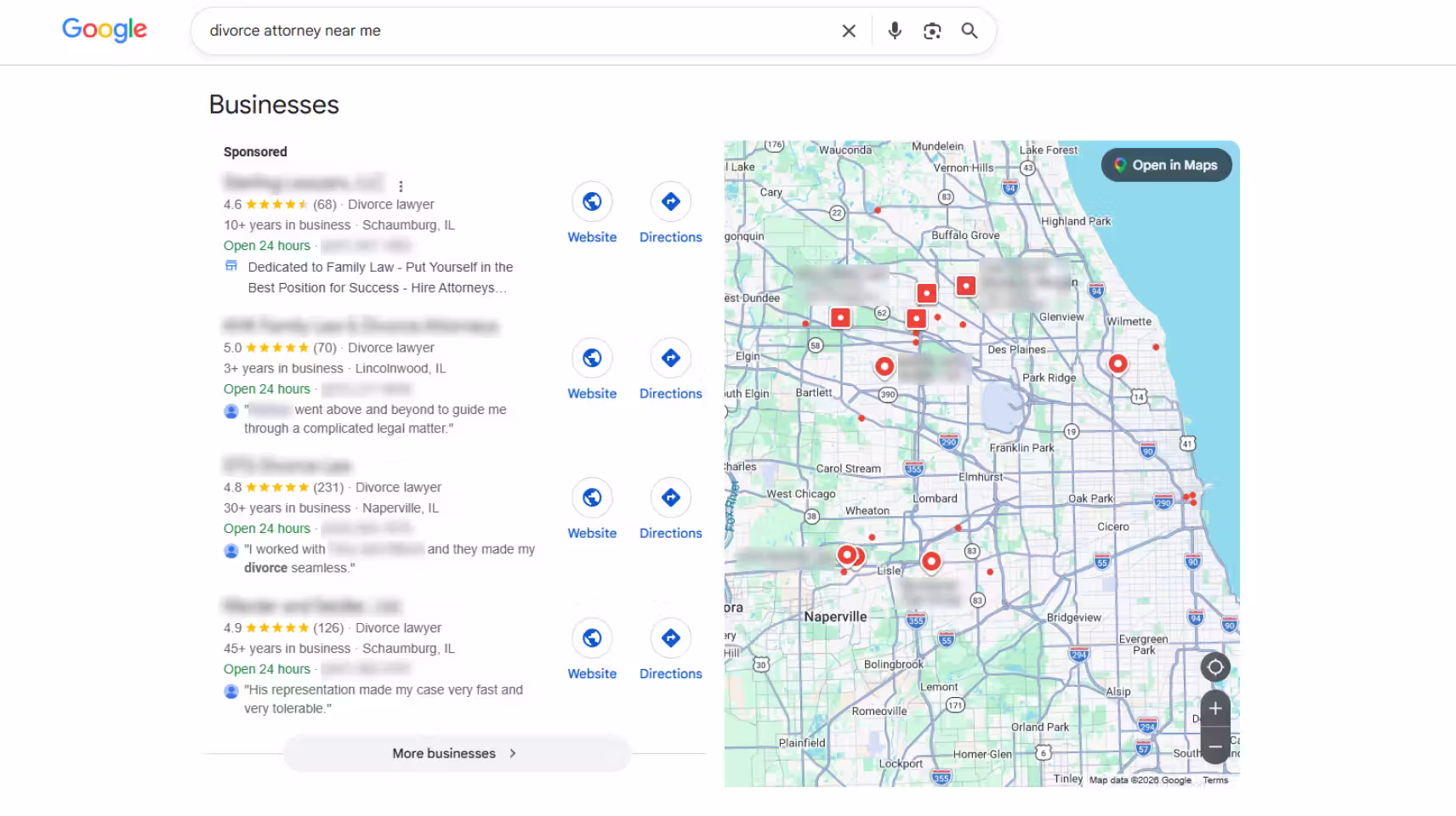Click the Sponsored label
This screenshot has width=1456, height=816.
[255, 151]
